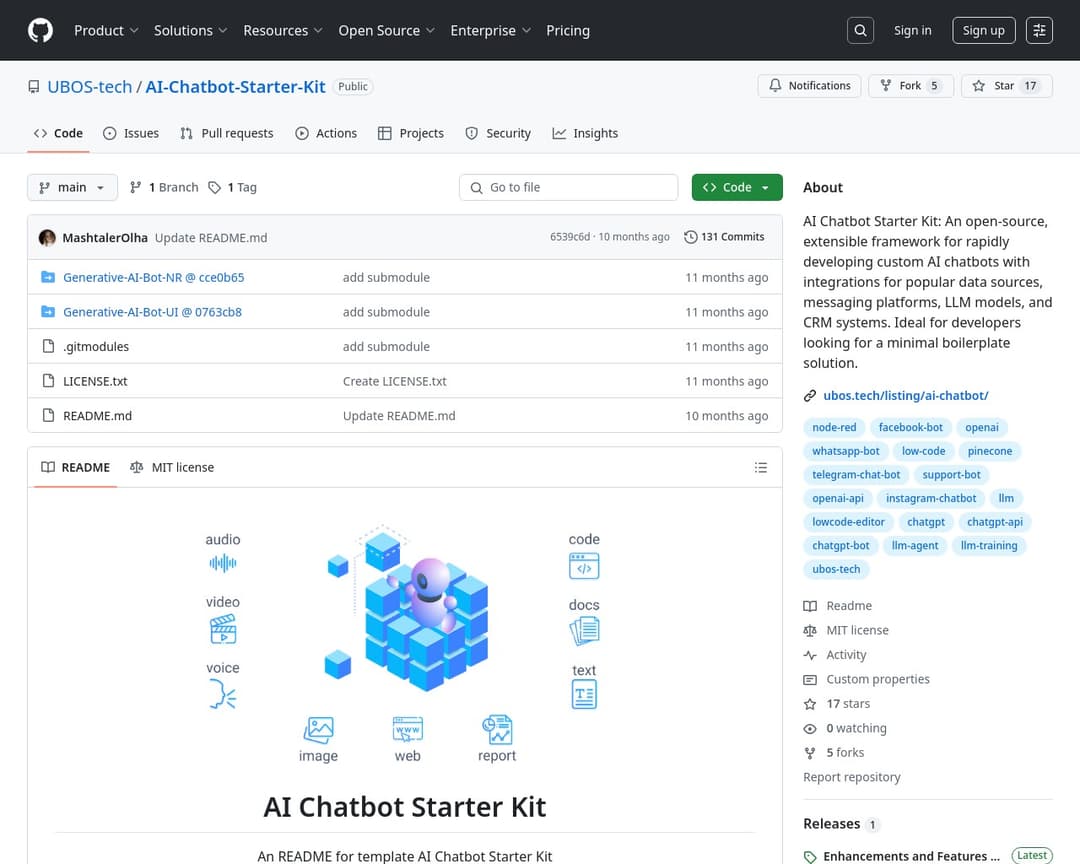Open the Security tab
Viewport: 1080px width, 864px height.
click(498, 134)
